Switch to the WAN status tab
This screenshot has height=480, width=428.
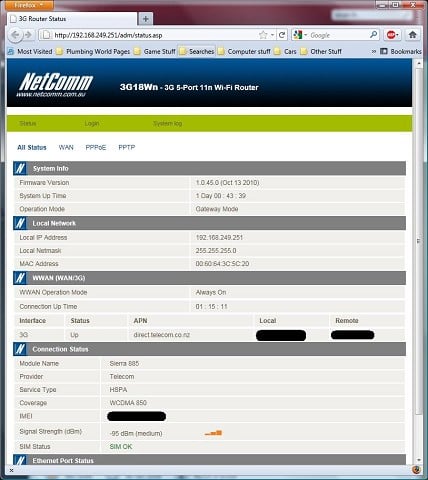66,147
